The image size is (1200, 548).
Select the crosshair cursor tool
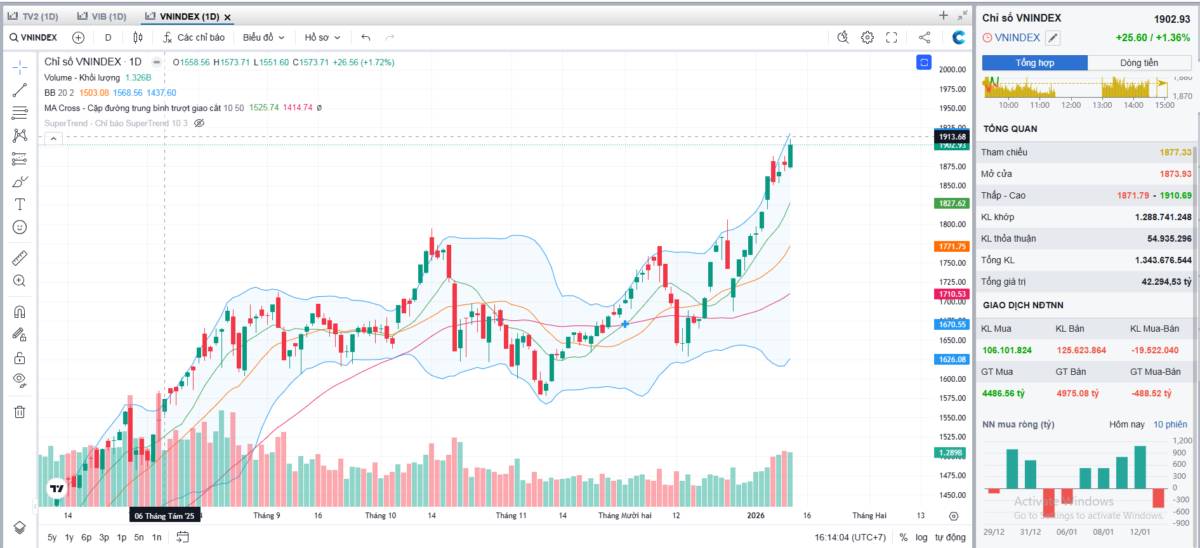[19, 67]
